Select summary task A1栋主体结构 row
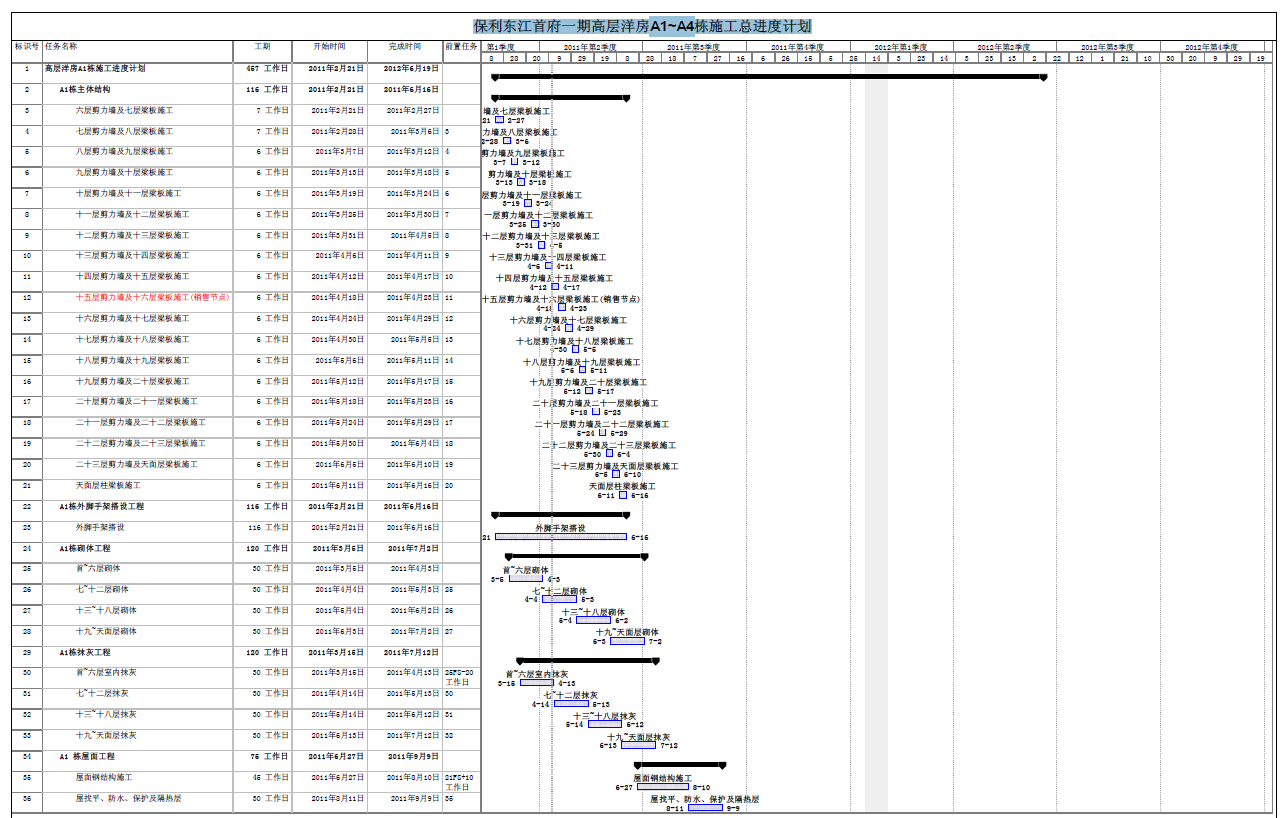Viewport: 1284px width, 818px height. coord(98,89)
